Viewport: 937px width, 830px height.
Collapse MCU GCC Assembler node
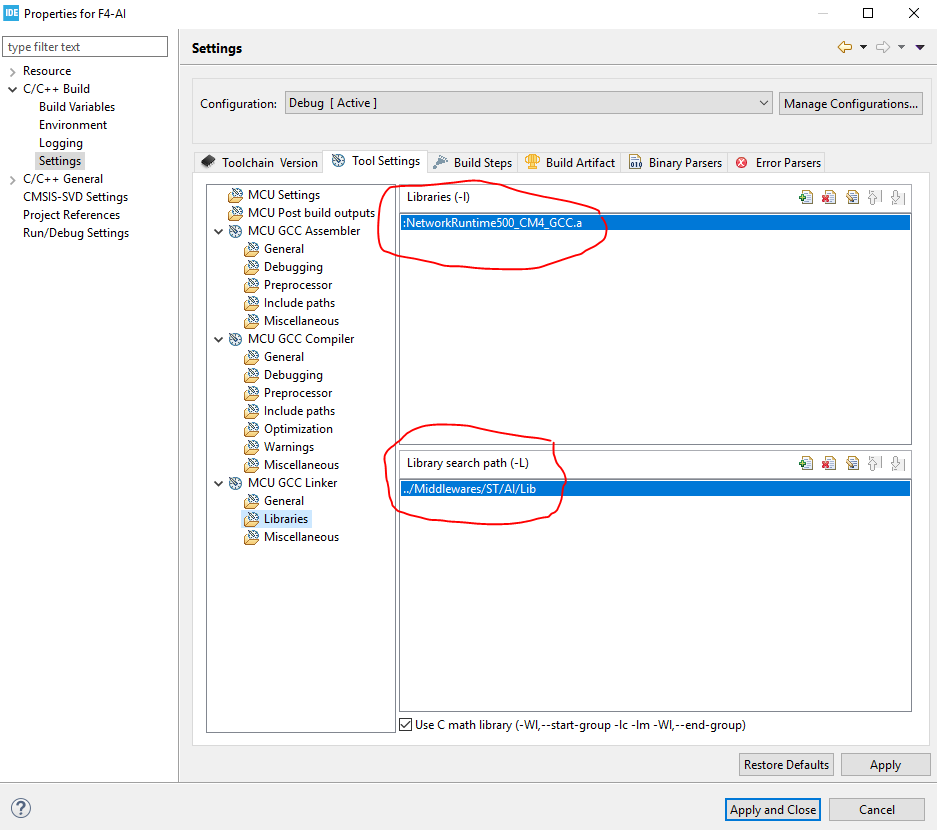click(x=219, y=231)
